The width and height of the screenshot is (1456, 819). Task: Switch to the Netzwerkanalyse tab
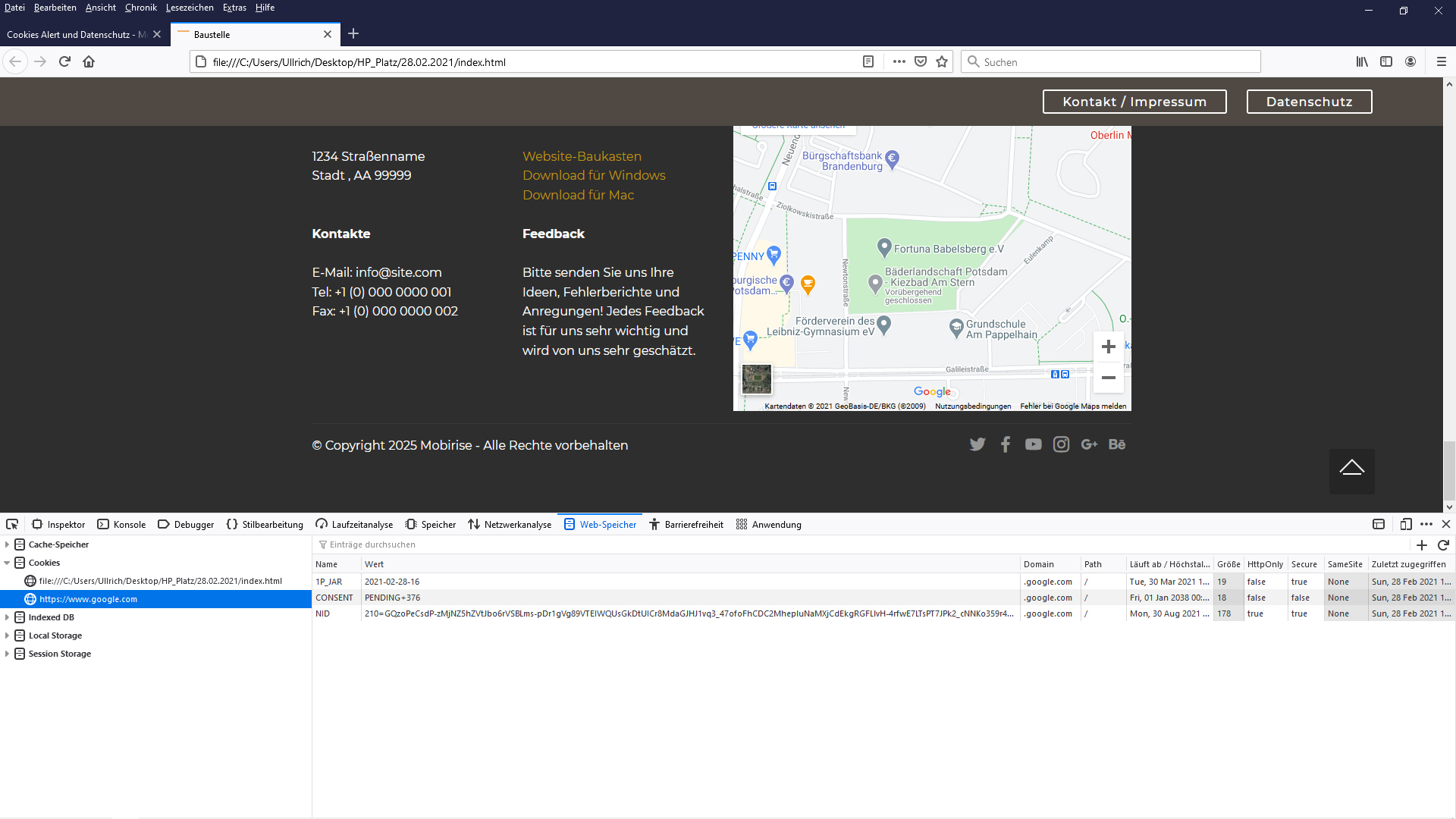(510, 524)
